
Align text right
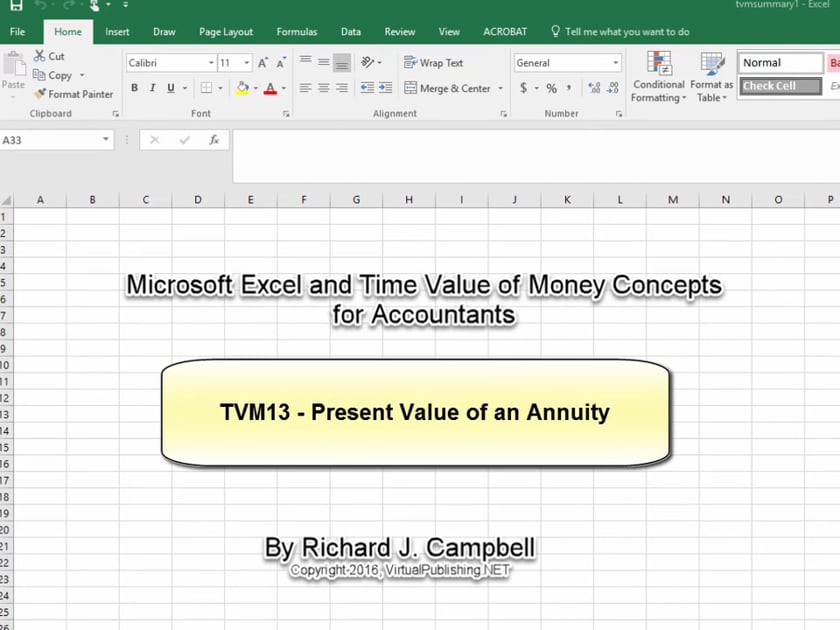pos(342,88)
